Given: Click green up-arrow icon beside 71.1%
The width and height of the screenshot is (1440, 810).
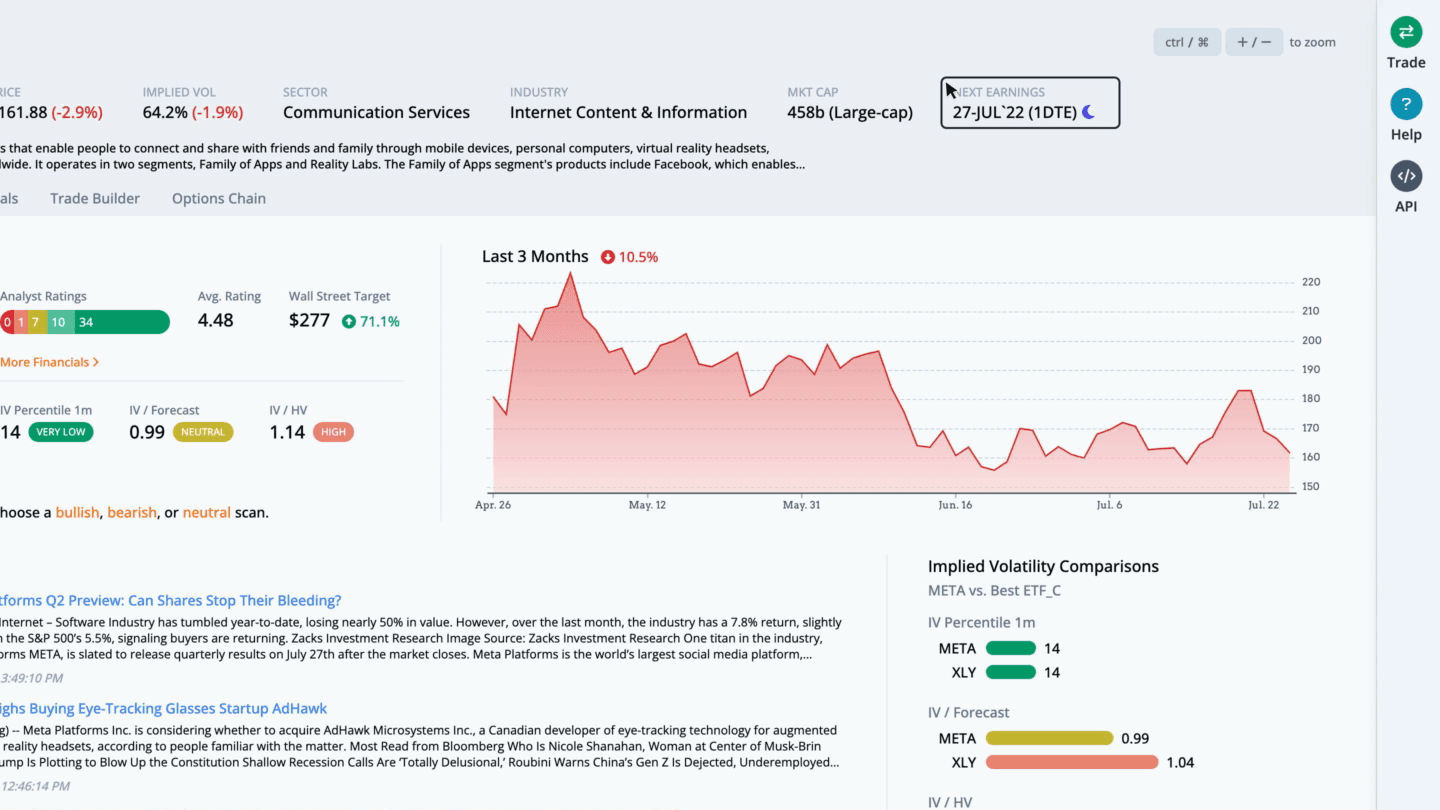Looking at the screenshot, I should tap(348, 321).
